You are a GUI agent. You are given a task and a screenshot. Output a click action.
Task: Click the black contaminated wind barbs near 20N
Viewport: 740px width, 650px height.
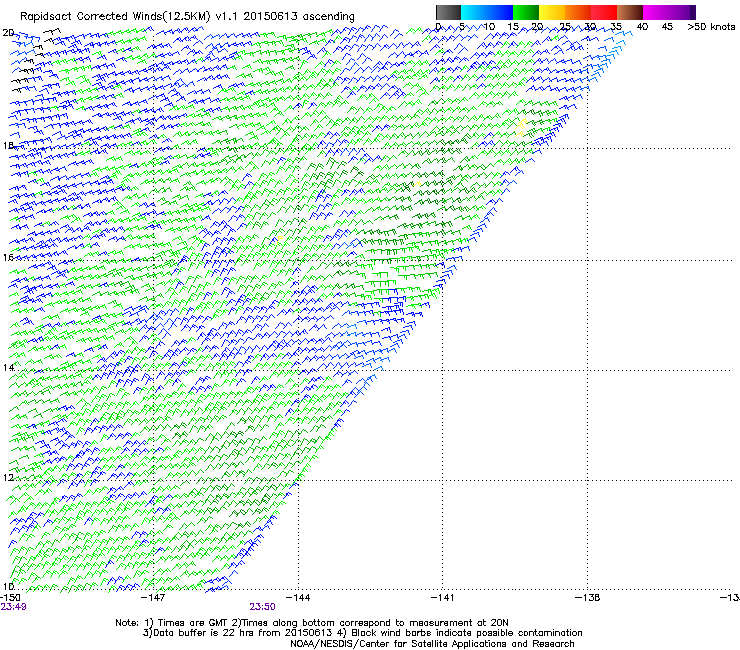[x=35, y=59]
